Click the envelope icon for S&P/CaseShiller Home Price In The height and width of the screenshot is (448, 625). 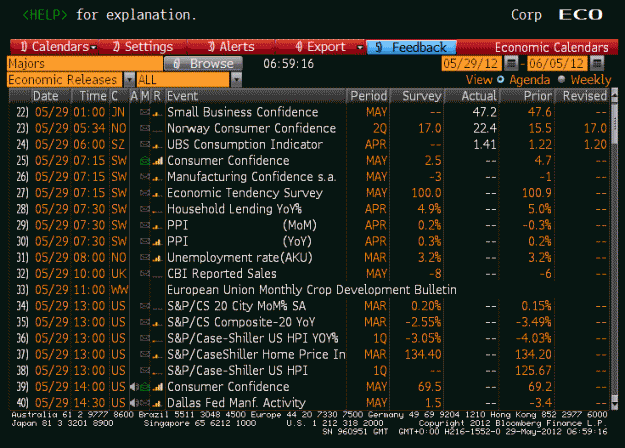click(145, 354)
